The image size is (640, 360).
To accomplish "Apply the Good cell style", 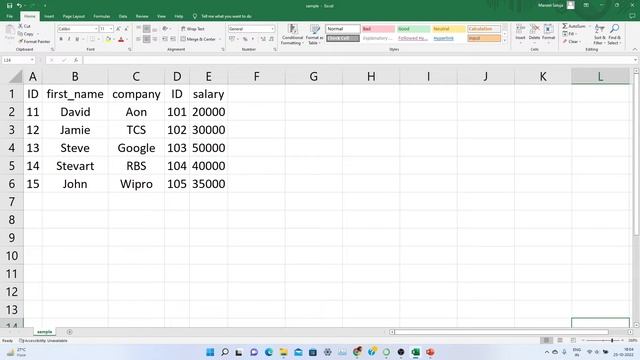I will (413, 29).
